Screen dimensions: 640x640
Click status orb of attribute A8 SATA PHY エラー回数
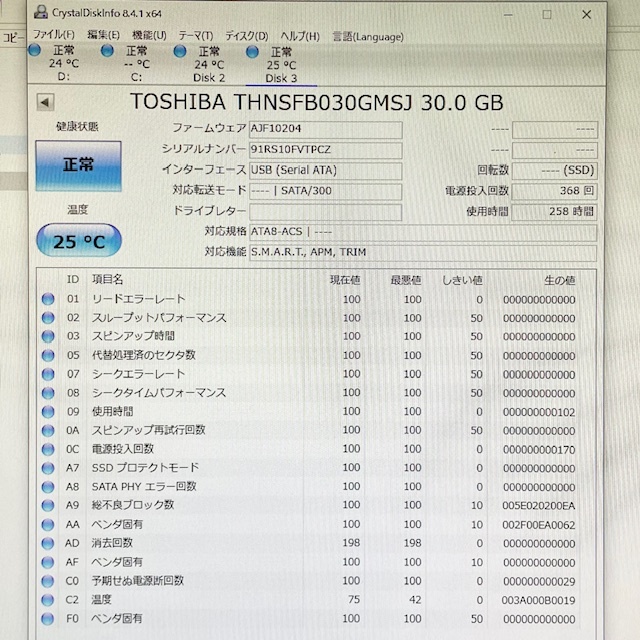pyautogui.click(x=48, y=487)
